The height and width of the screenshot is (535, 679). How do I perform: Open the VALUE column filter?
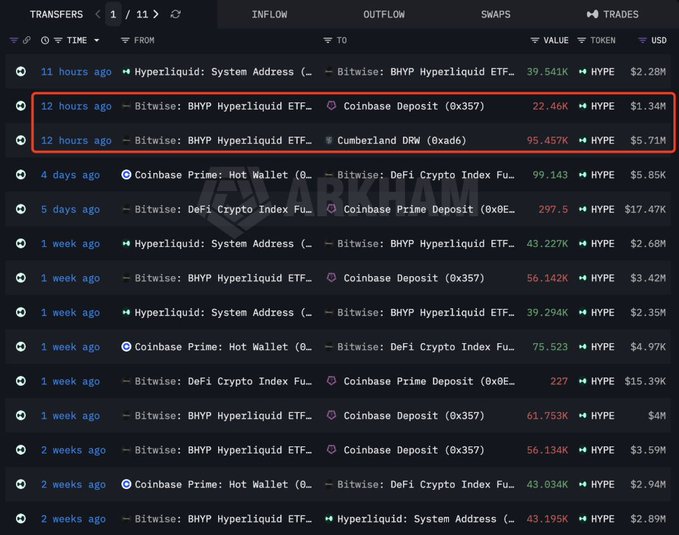pos(535,40)
